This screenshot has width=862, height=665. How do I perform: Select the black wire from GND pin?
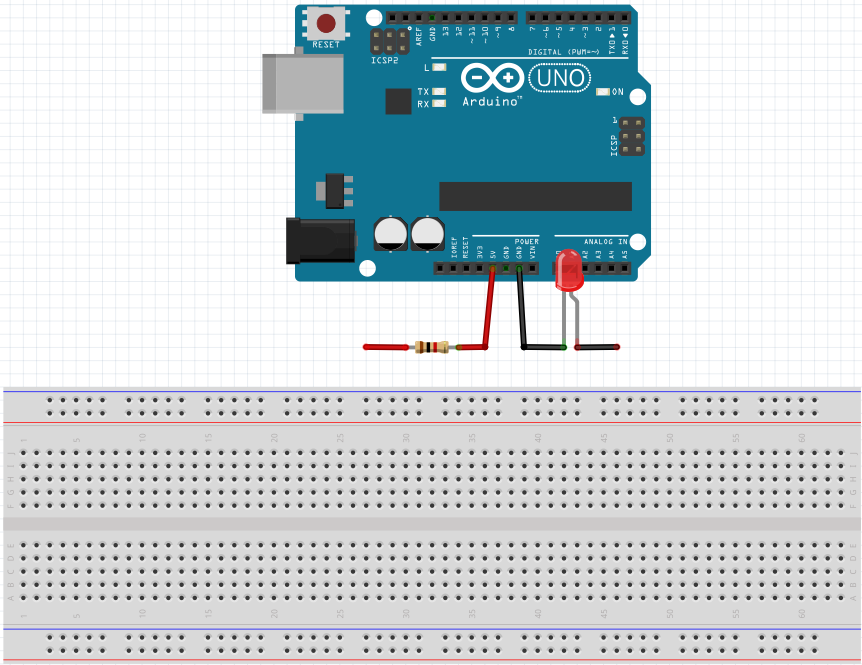pyautogui.click(x=521, y=310)
